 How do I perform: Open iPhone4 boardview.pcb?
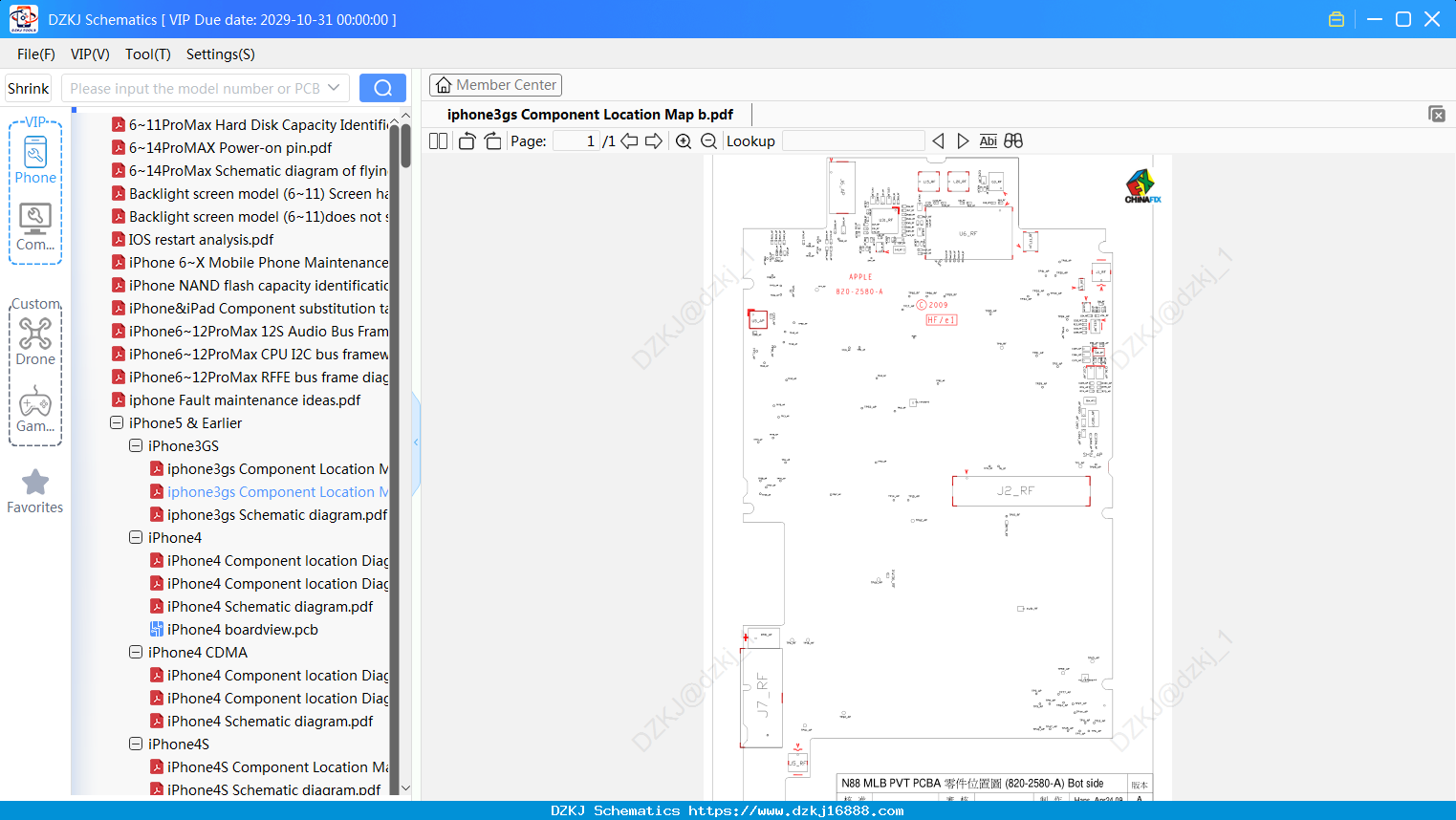[243, 630]
